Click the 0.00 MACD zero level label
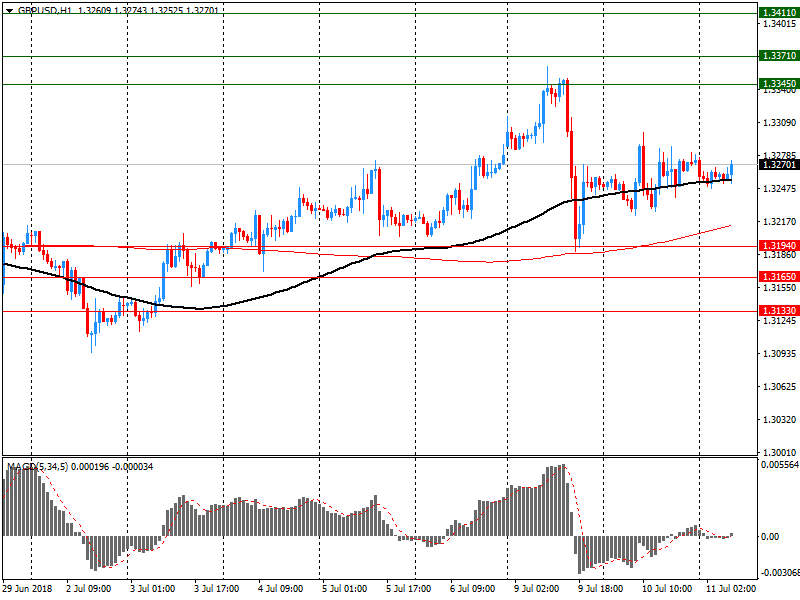The width and height of the screenshot is (800, 600). [x=770, y=537]
